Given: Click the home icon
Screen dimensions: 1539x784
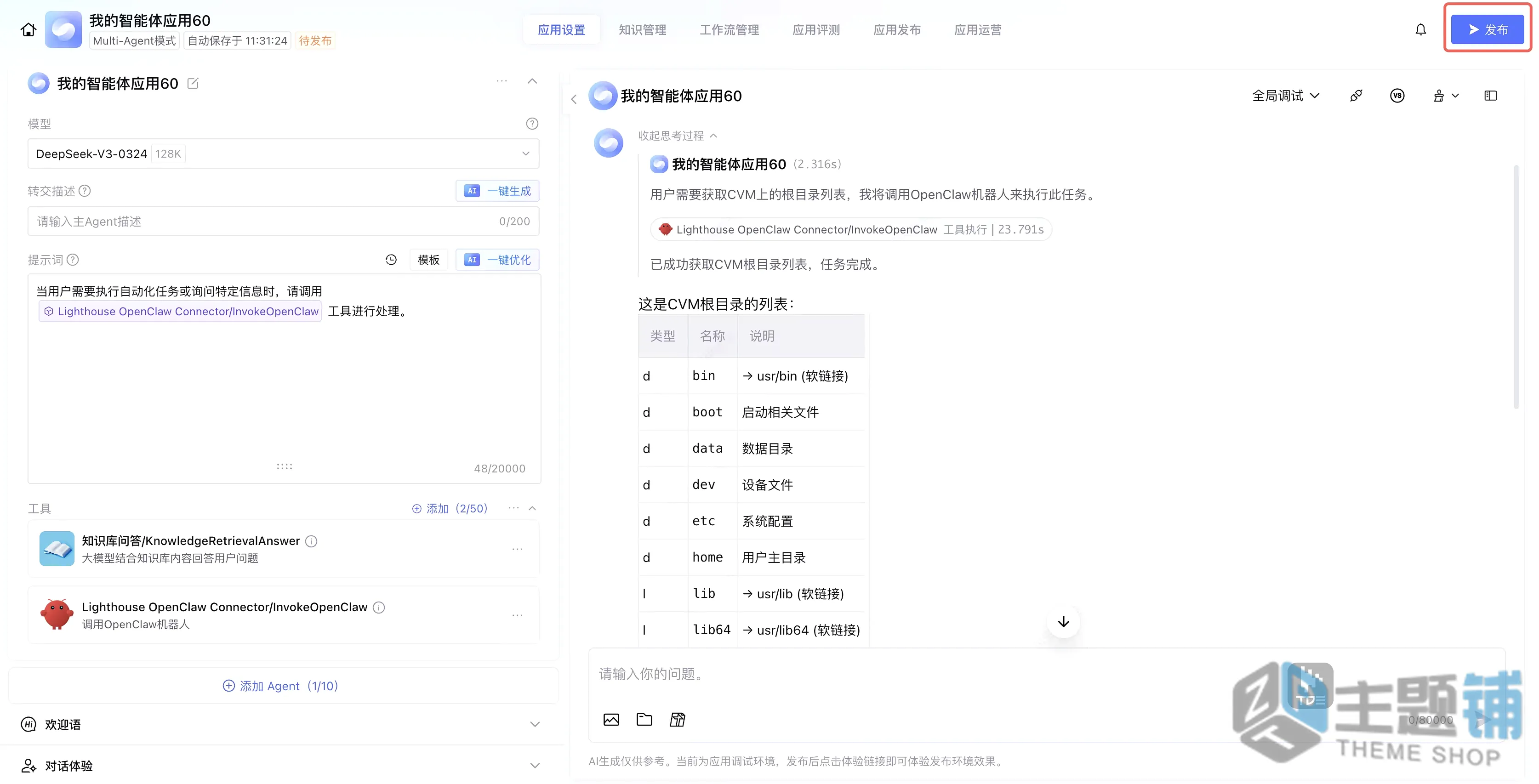Looking at the screenshot, I should click(x=28, y=30).
